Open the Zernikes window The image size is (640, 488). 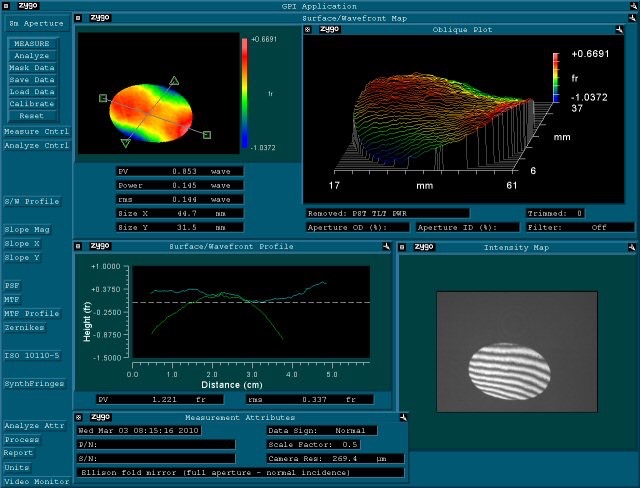(28, 327)
